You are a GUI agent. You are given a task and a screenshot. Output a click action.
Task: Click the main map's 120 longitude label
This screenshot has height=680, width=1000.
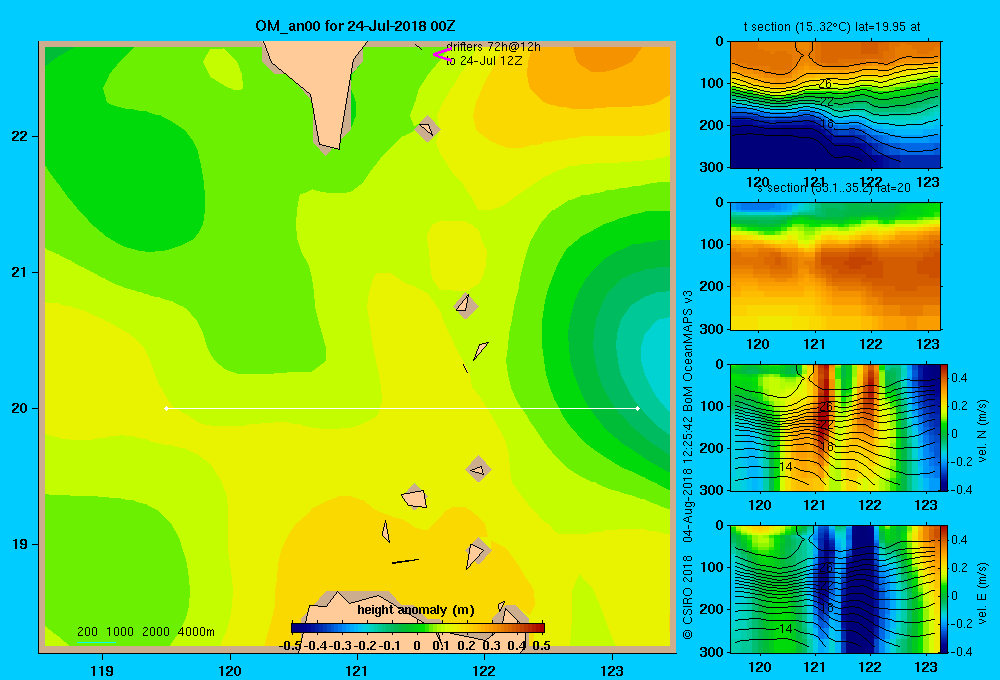point(230,670)
